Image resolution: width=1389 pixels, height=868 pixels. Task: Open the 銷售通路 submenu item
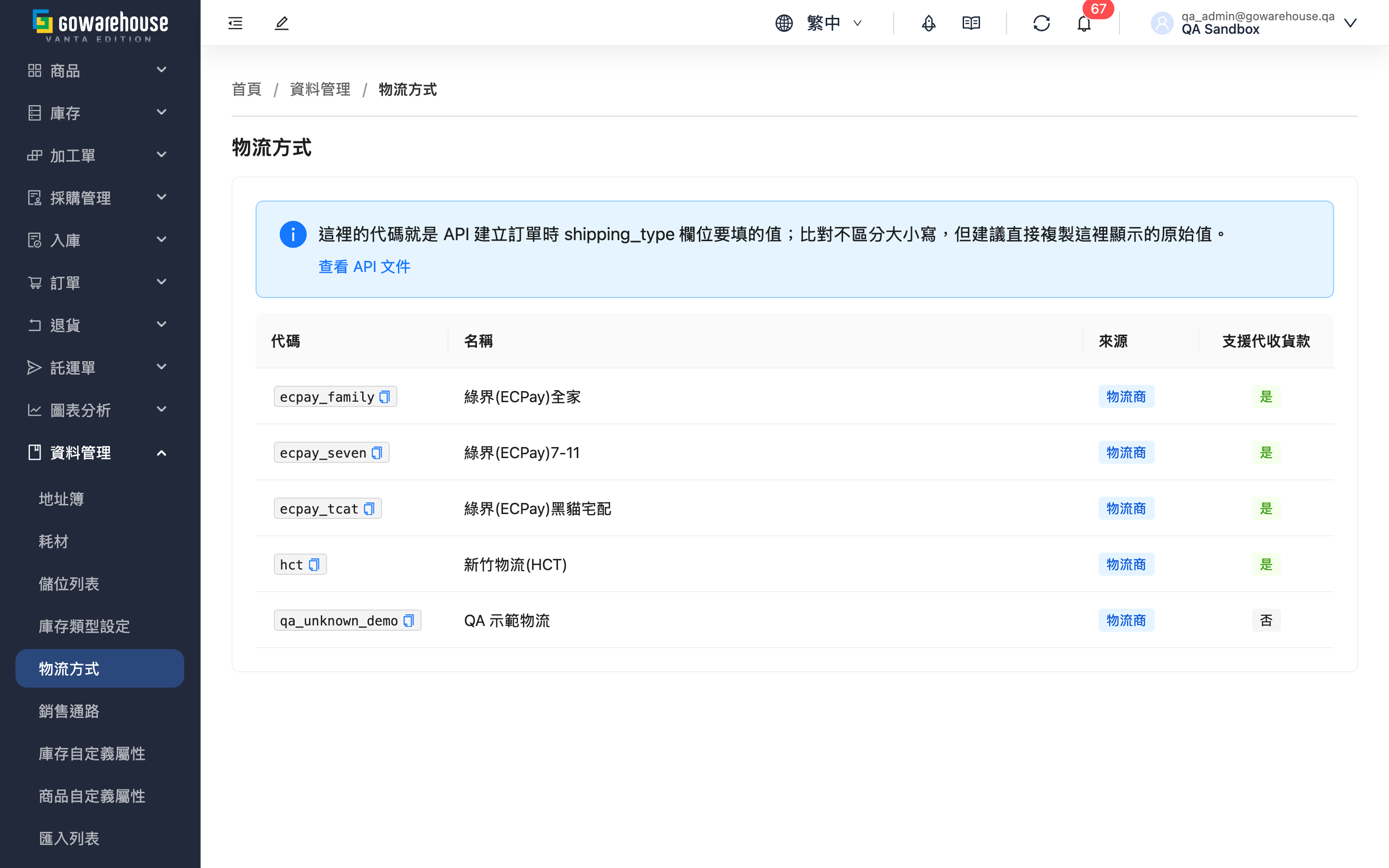[x=100, y=711]
